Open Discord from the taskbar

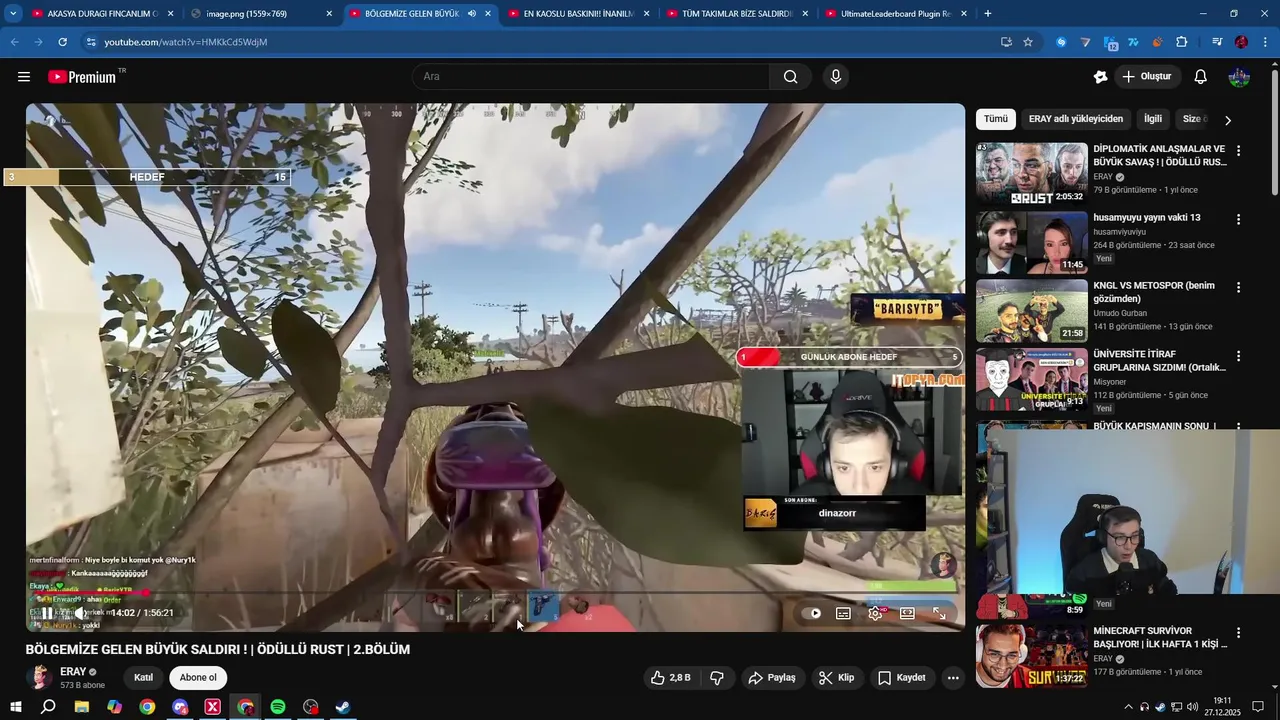click(180, 707)
